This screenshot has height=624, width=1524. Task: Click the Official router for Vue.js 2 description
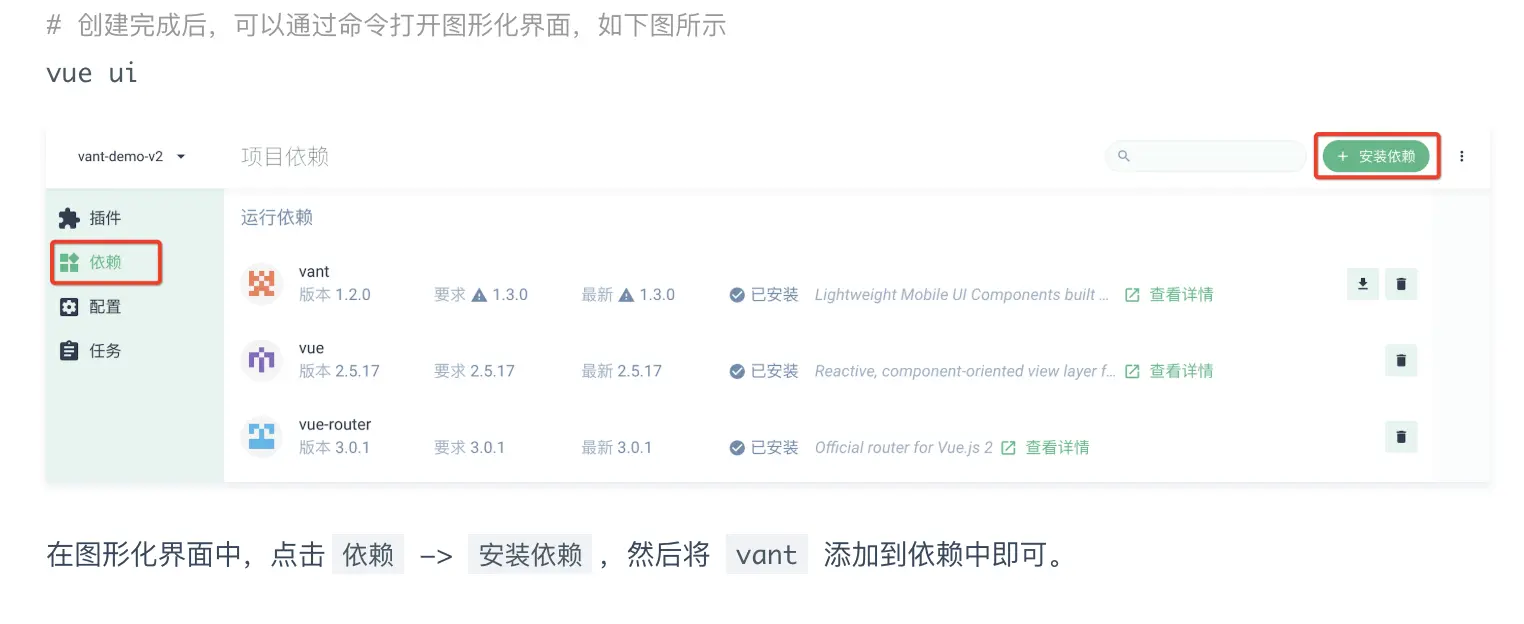(x=904, y=447)
